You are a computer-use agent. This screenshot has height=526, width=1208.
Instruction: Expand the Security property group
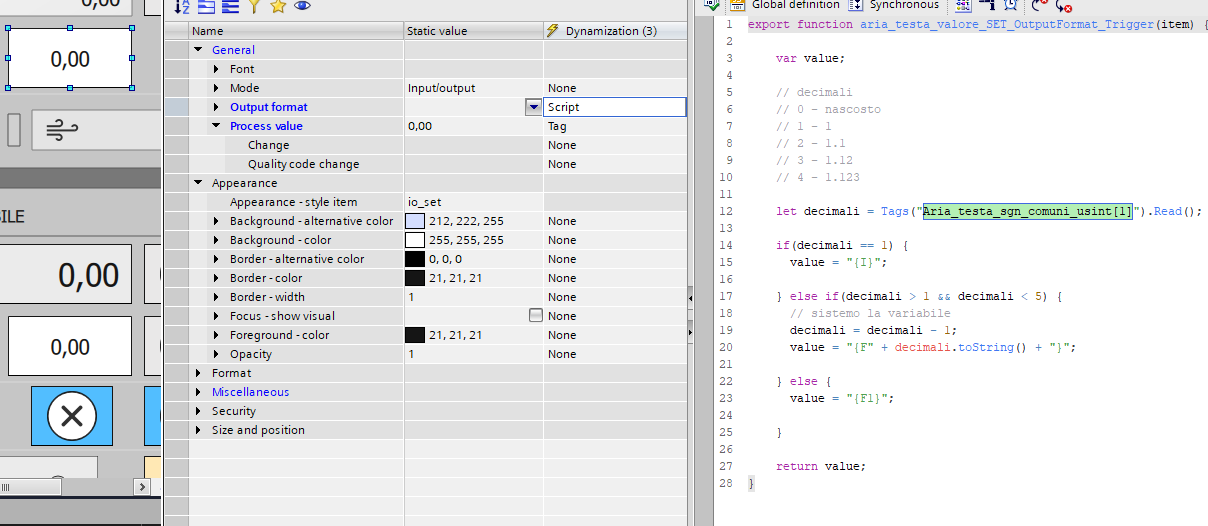tap(198, 411)
